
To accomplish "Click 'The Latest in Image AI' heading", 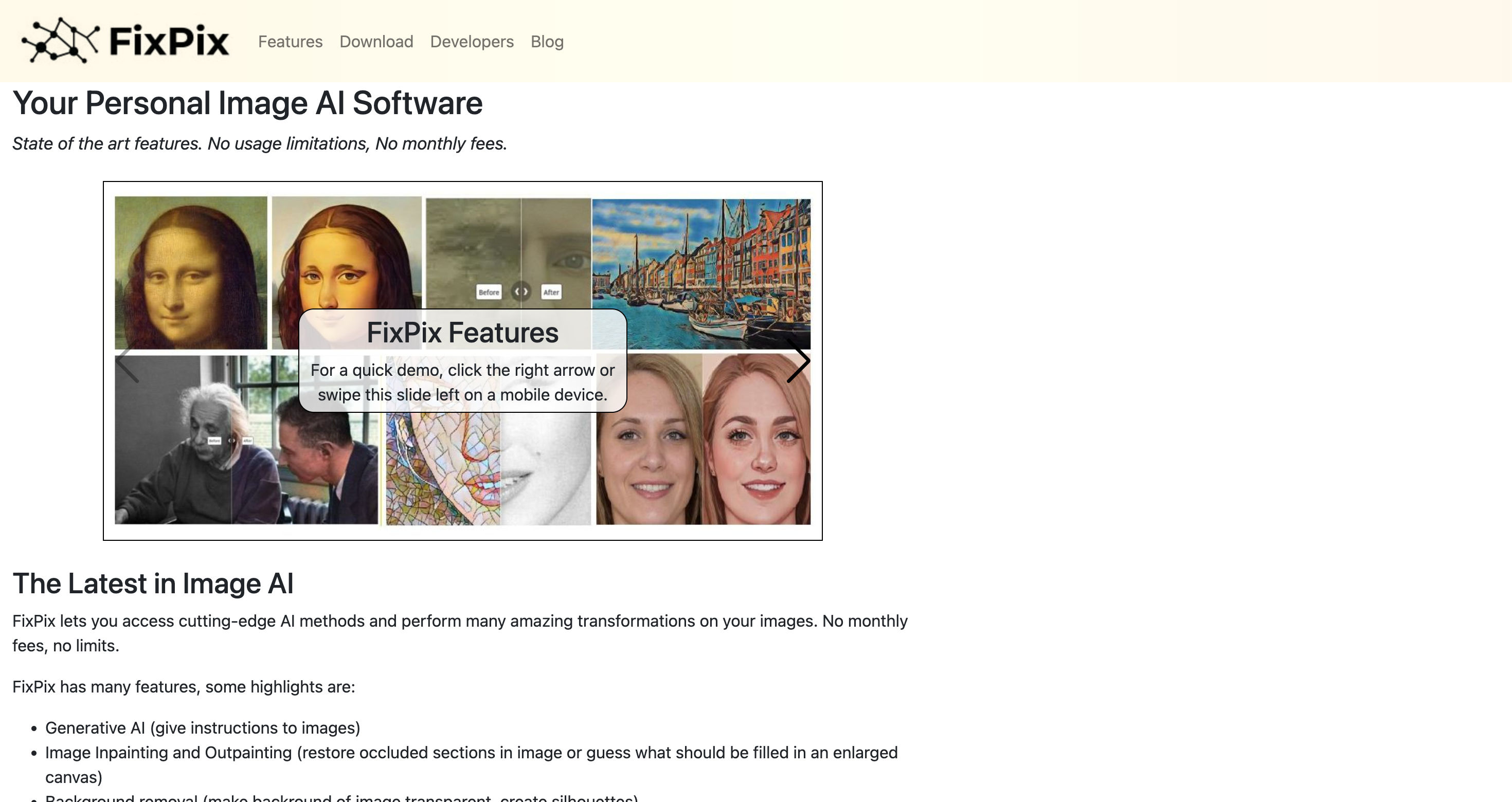I will (153, 584).
